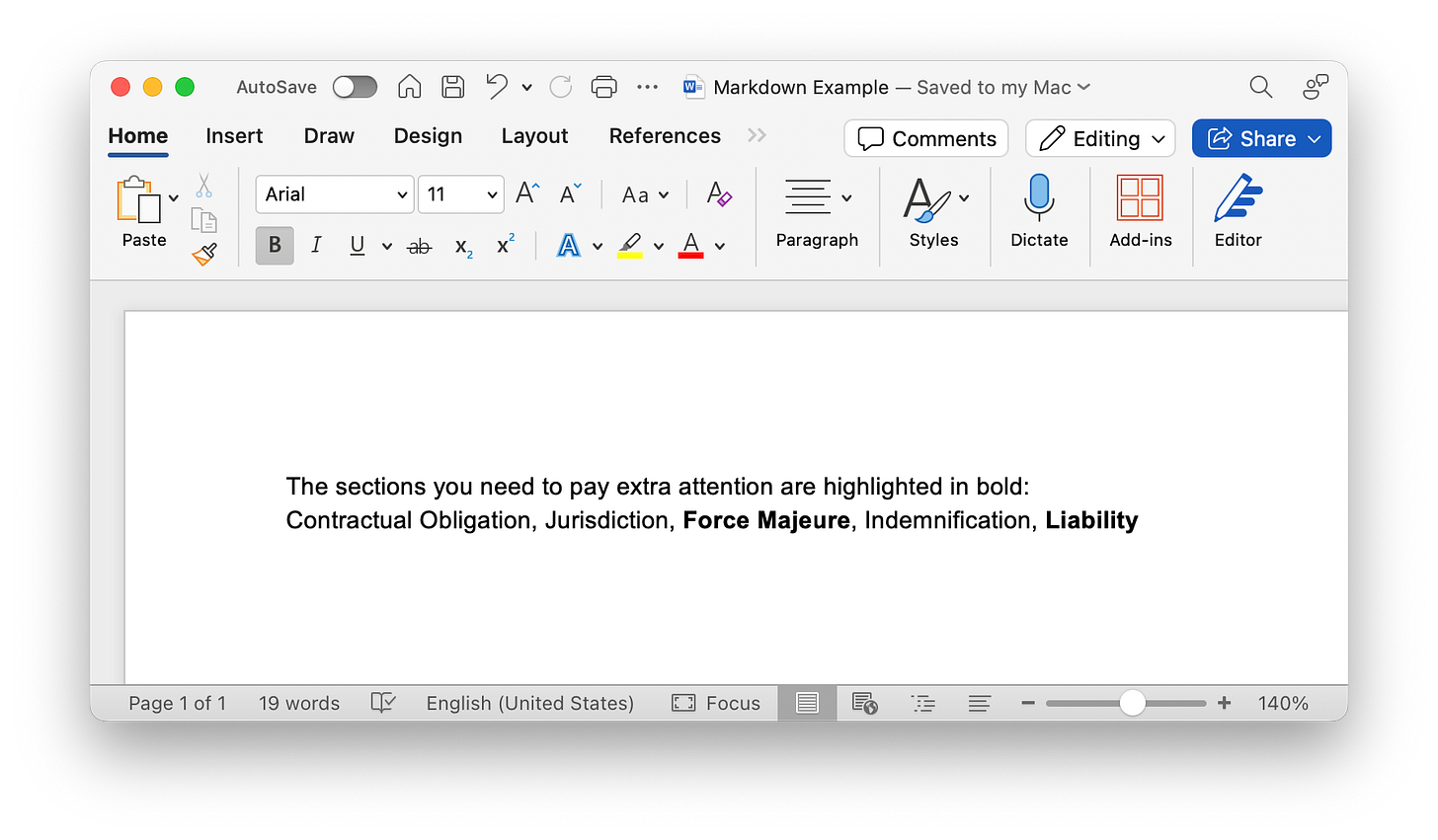Open the Arial font dropdown

(x=334, y=194)
